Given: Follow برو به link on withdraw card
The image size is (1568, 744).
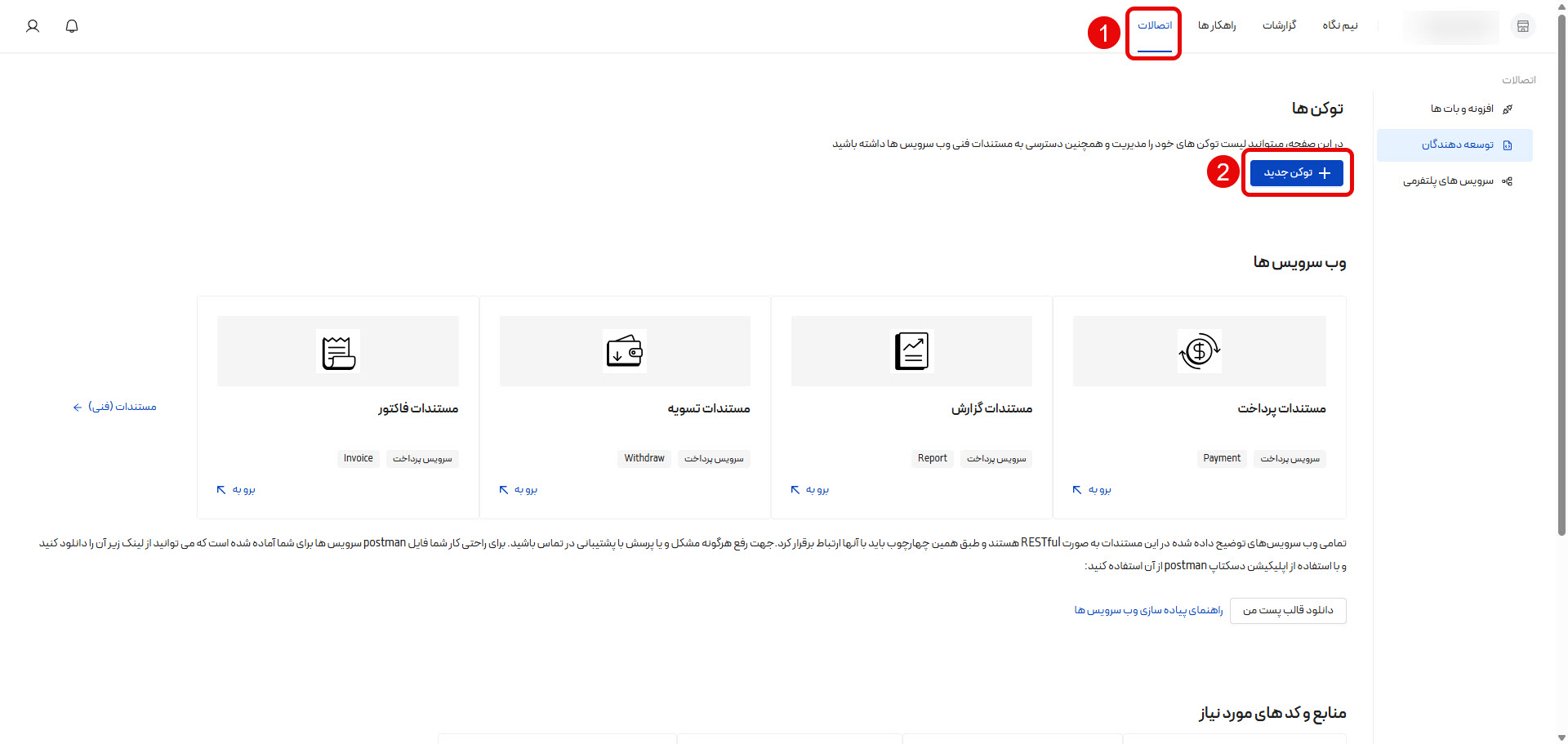Looking at the screenshot, I should pyautogui.click(x=518, y=489).
